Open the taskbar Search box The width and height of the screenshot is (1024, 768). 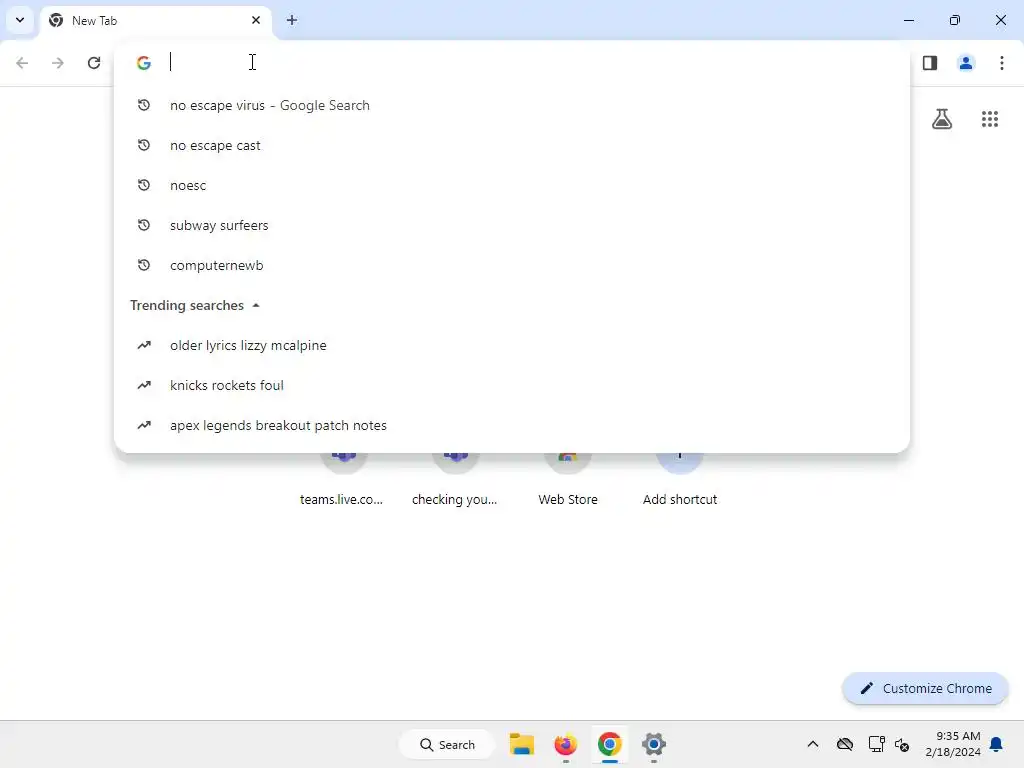click(447, 744)
